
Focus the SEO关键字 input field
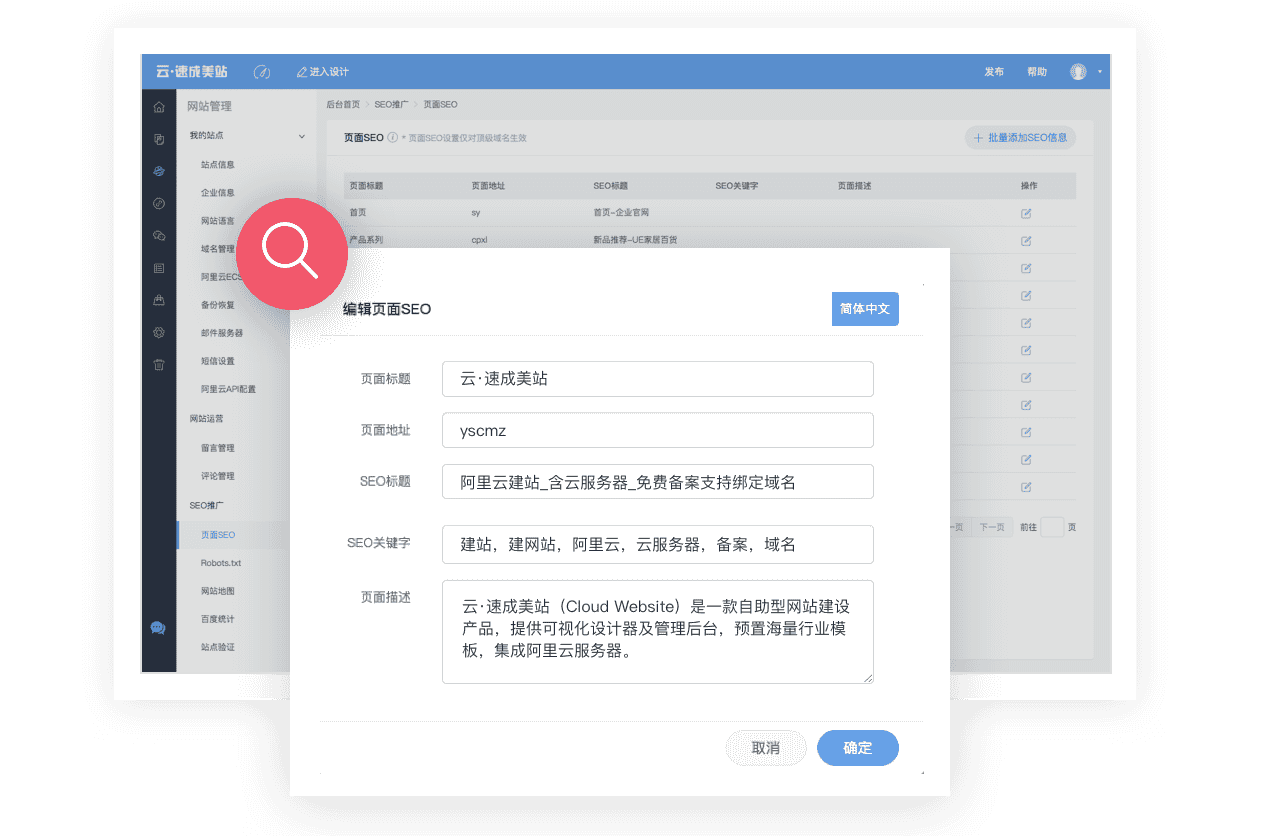(658, 544)
